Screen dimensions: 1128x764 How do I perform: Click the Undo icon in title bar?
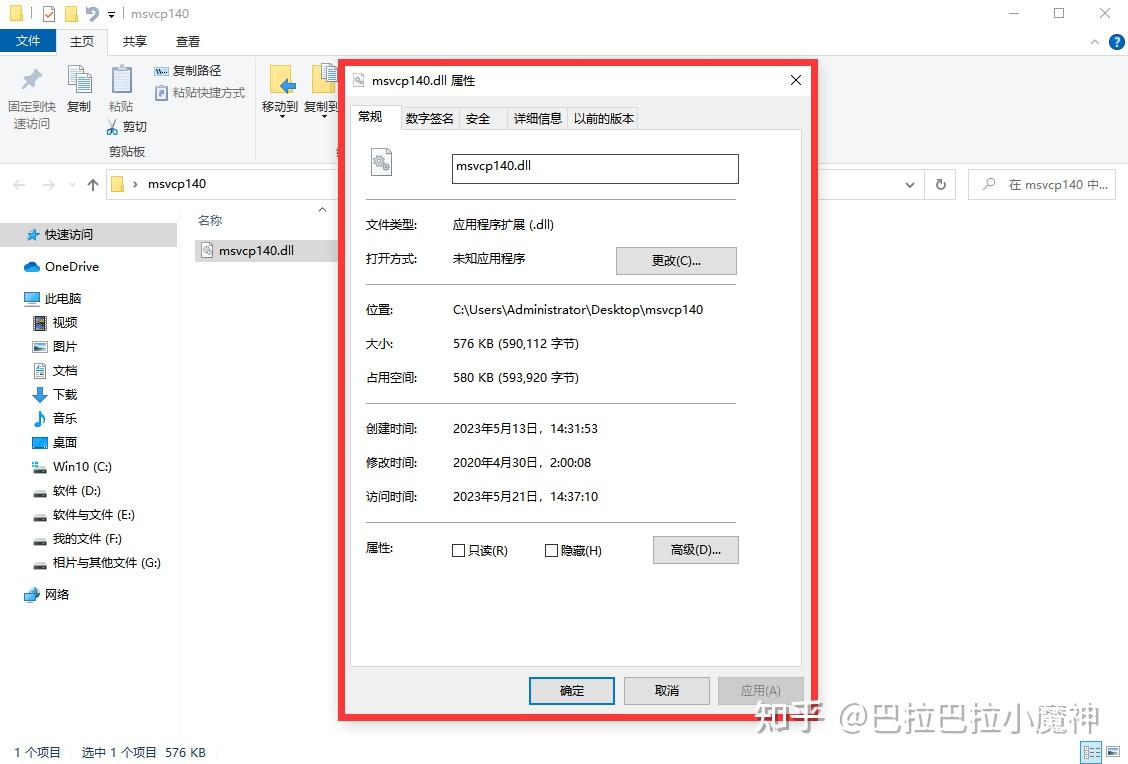91,13
